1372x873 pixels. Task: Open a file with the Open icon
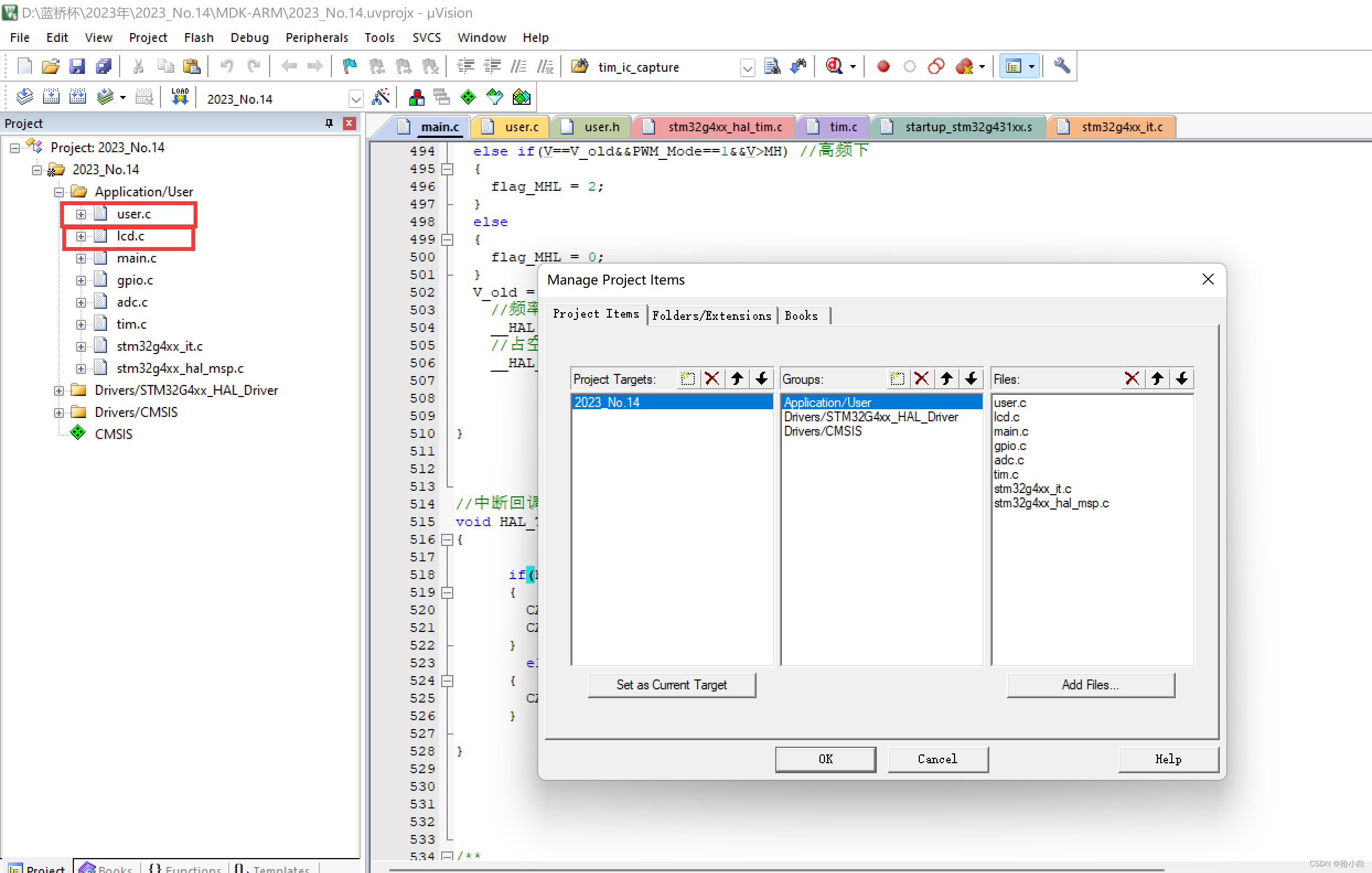tap(50, 67)
